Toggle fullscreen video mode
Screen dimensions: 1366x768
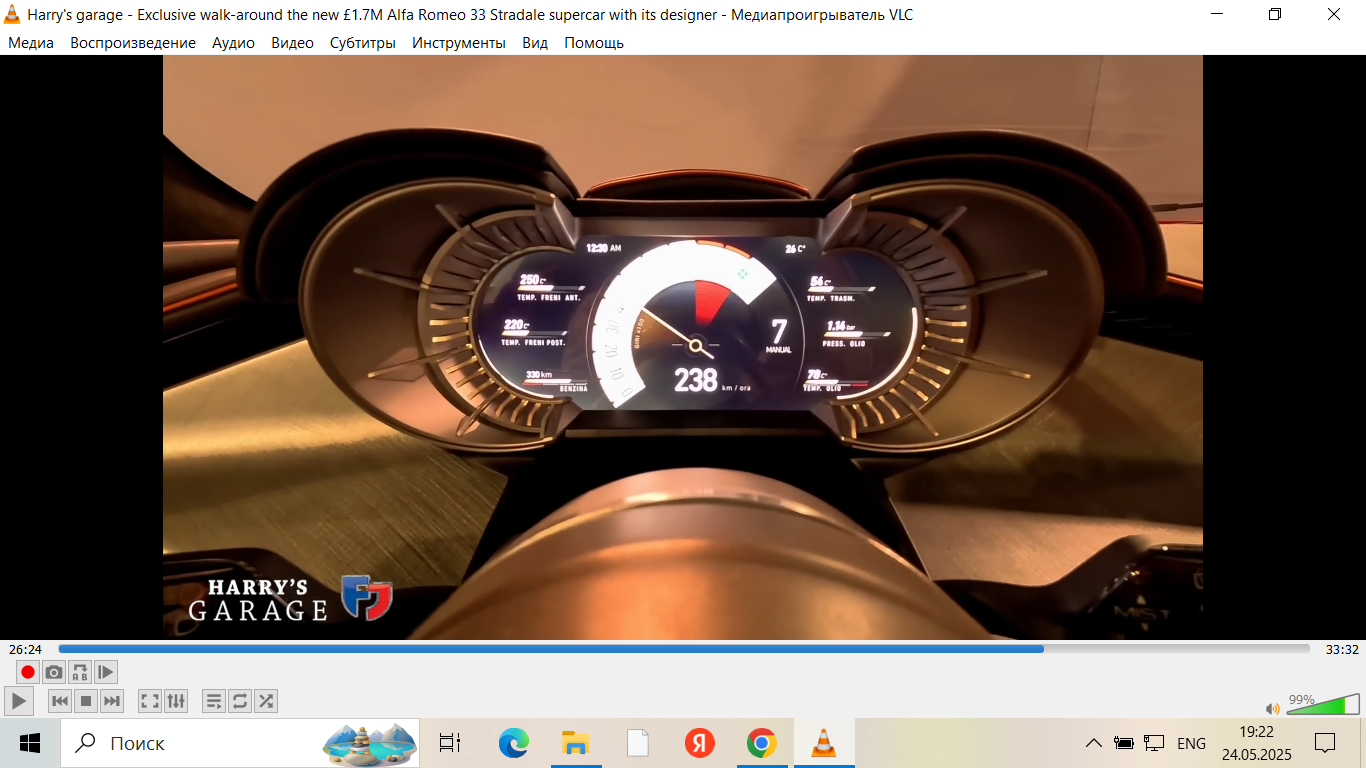(x=150, y=701)
